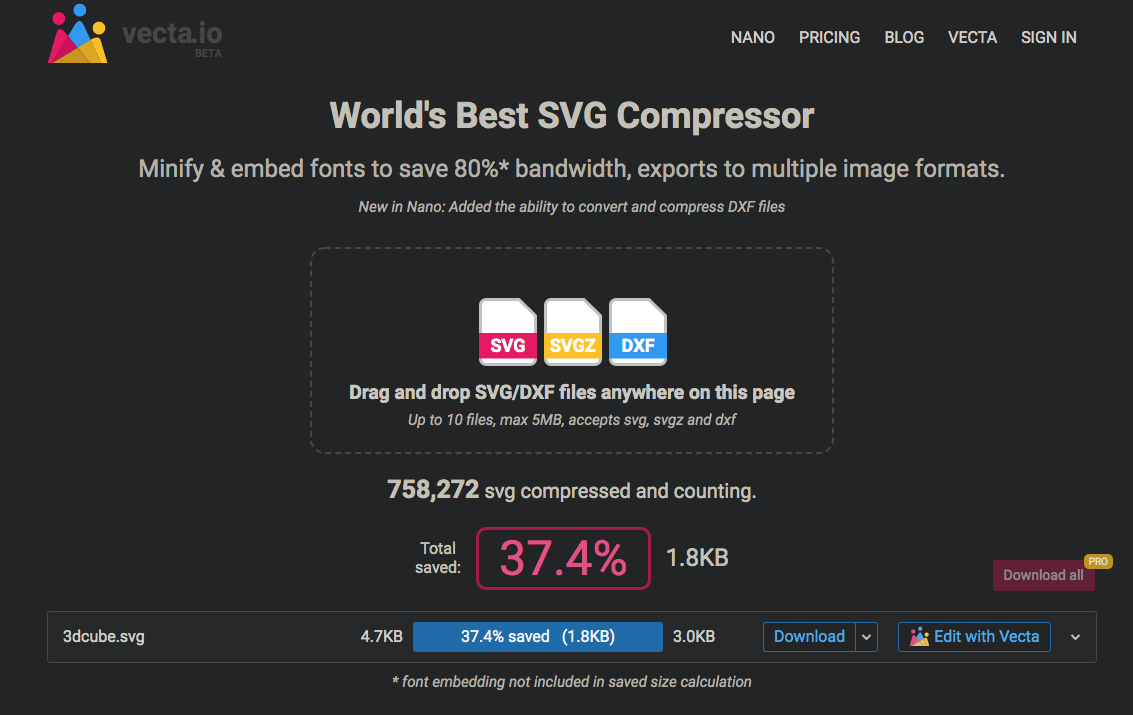1133x715 pixels.
Task: Click the 758,272 svg compressed counter
Action: pos(571,490)
